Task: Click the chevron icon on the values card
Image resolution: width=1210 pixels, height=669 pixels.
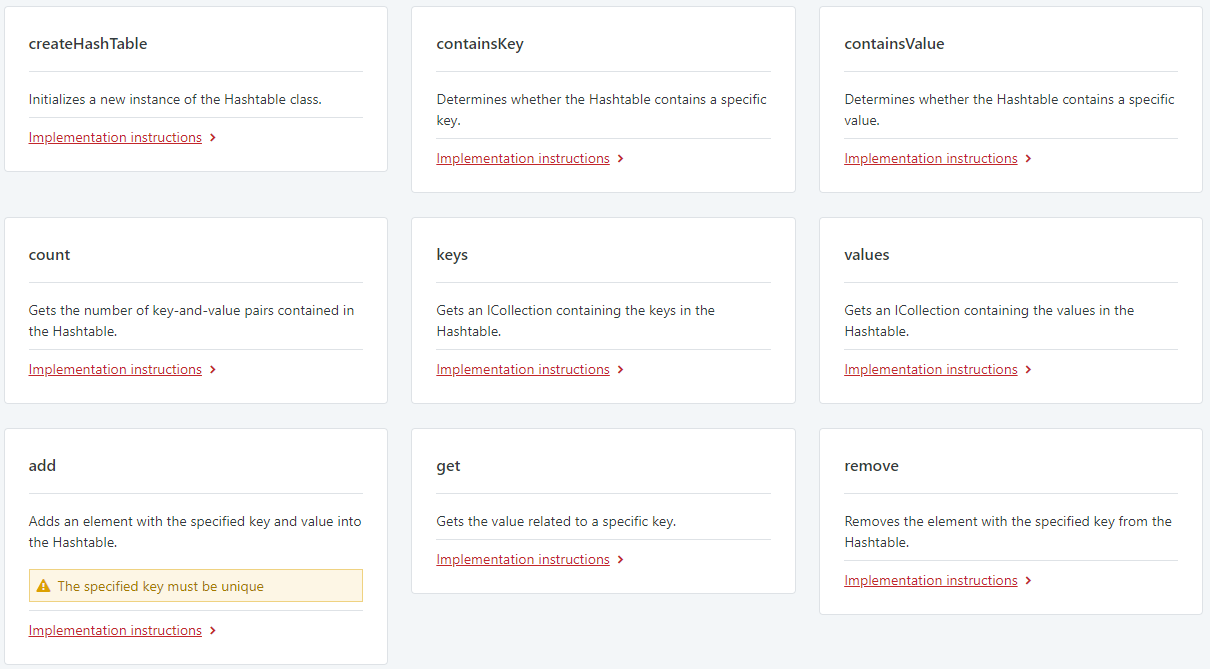Action: tap(1028, 369)
